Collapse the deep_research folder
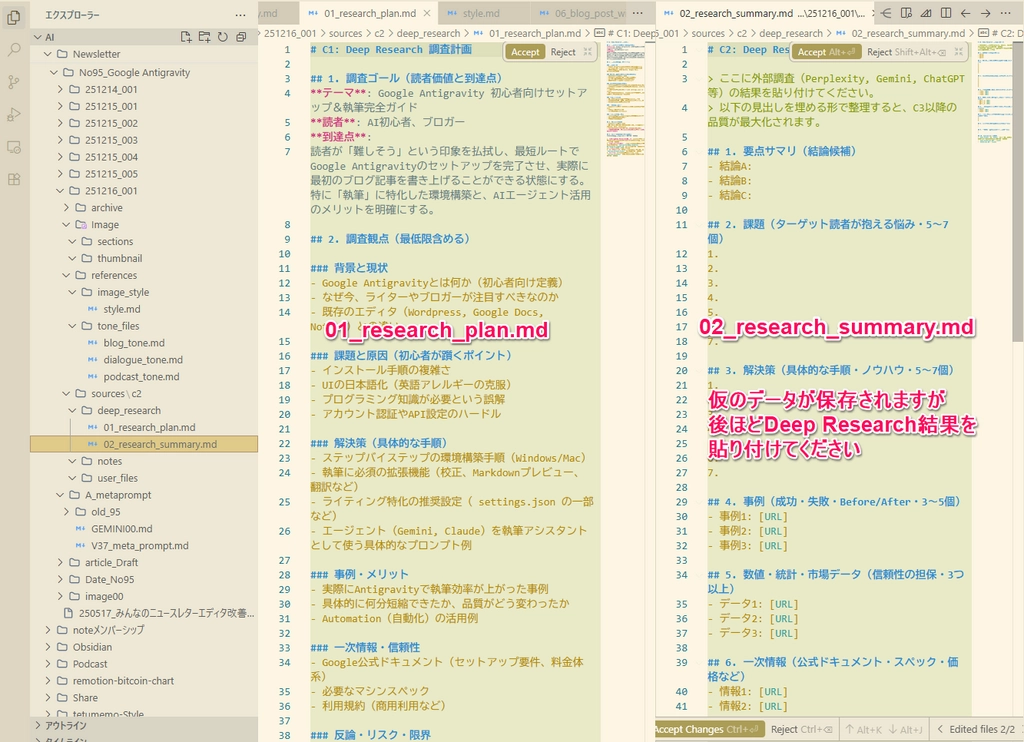 coord(72,411)
